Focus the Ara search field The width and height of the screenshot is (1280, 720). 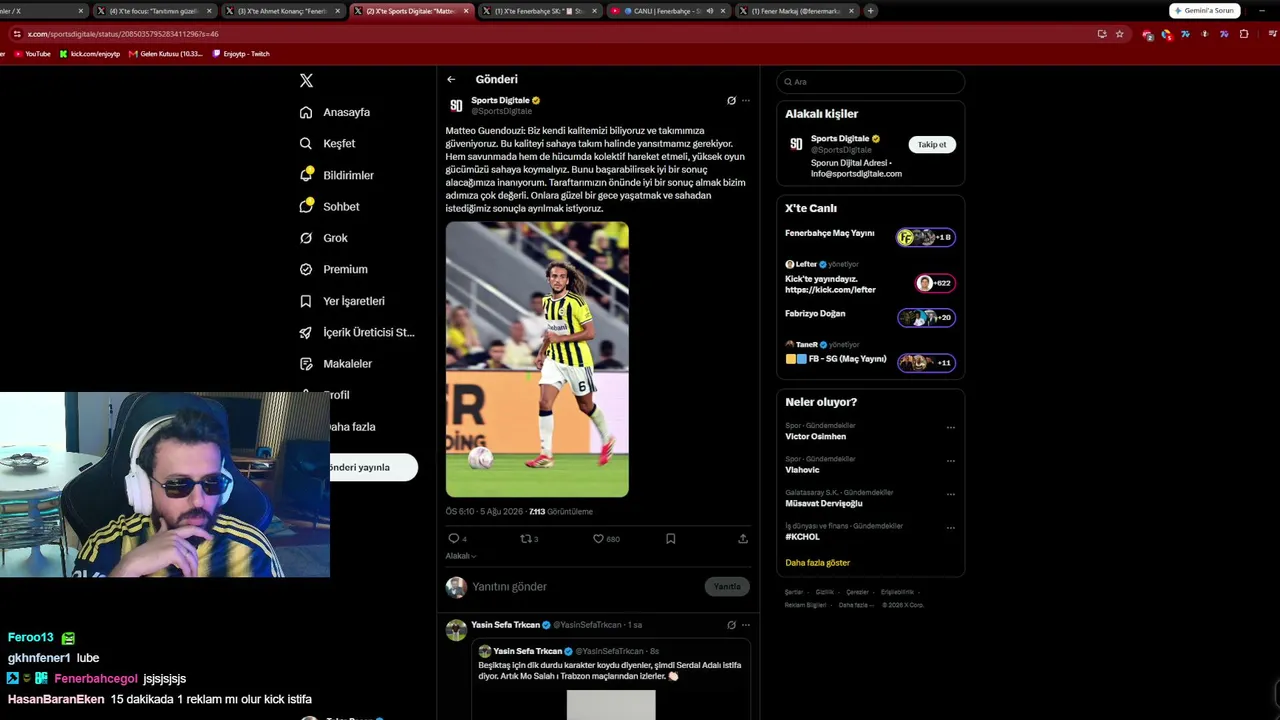point(871,82)
